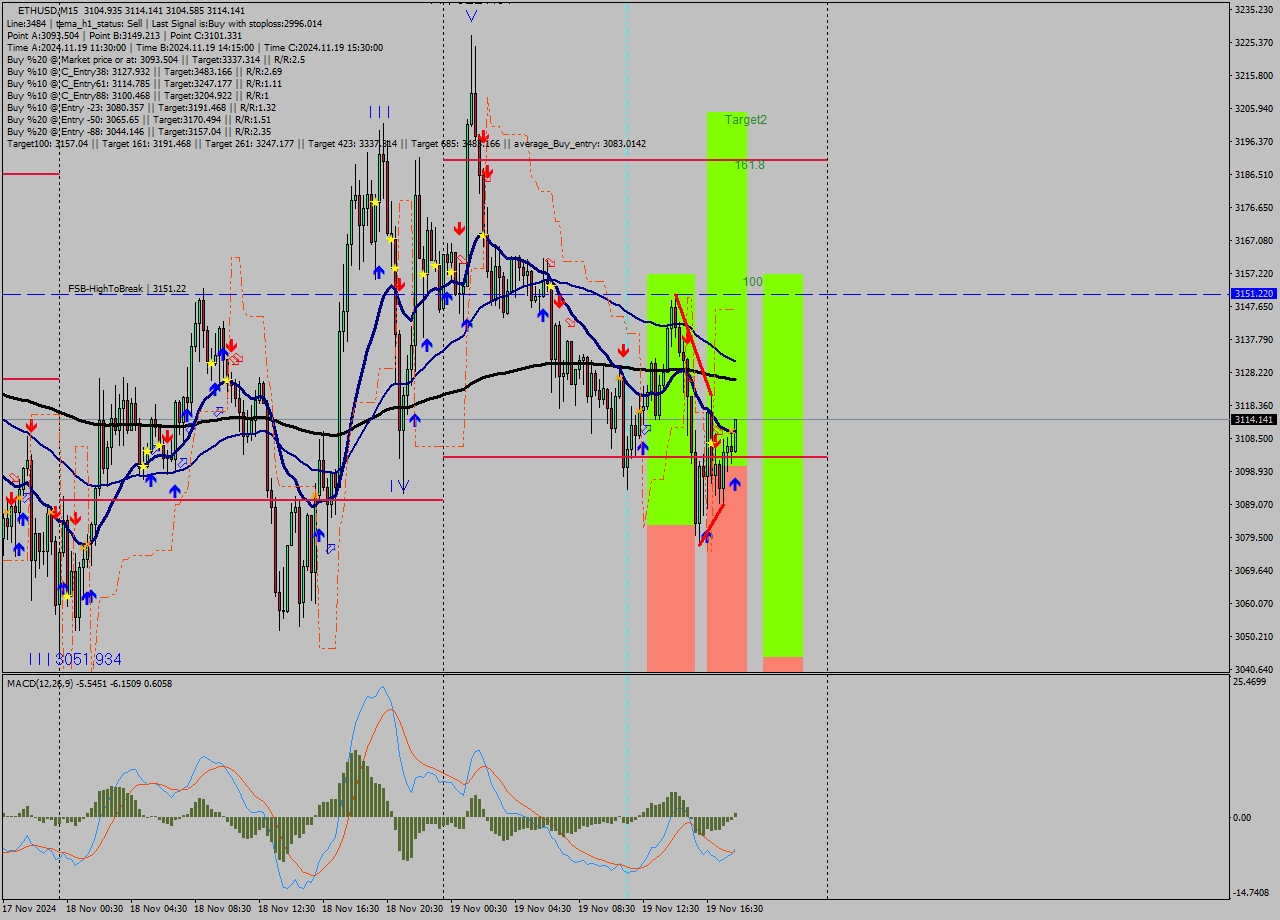Click the Time A:2024.11.19 11:30:00 line
This screenshot has height=920, width=1280.
(x=194, y=47)
